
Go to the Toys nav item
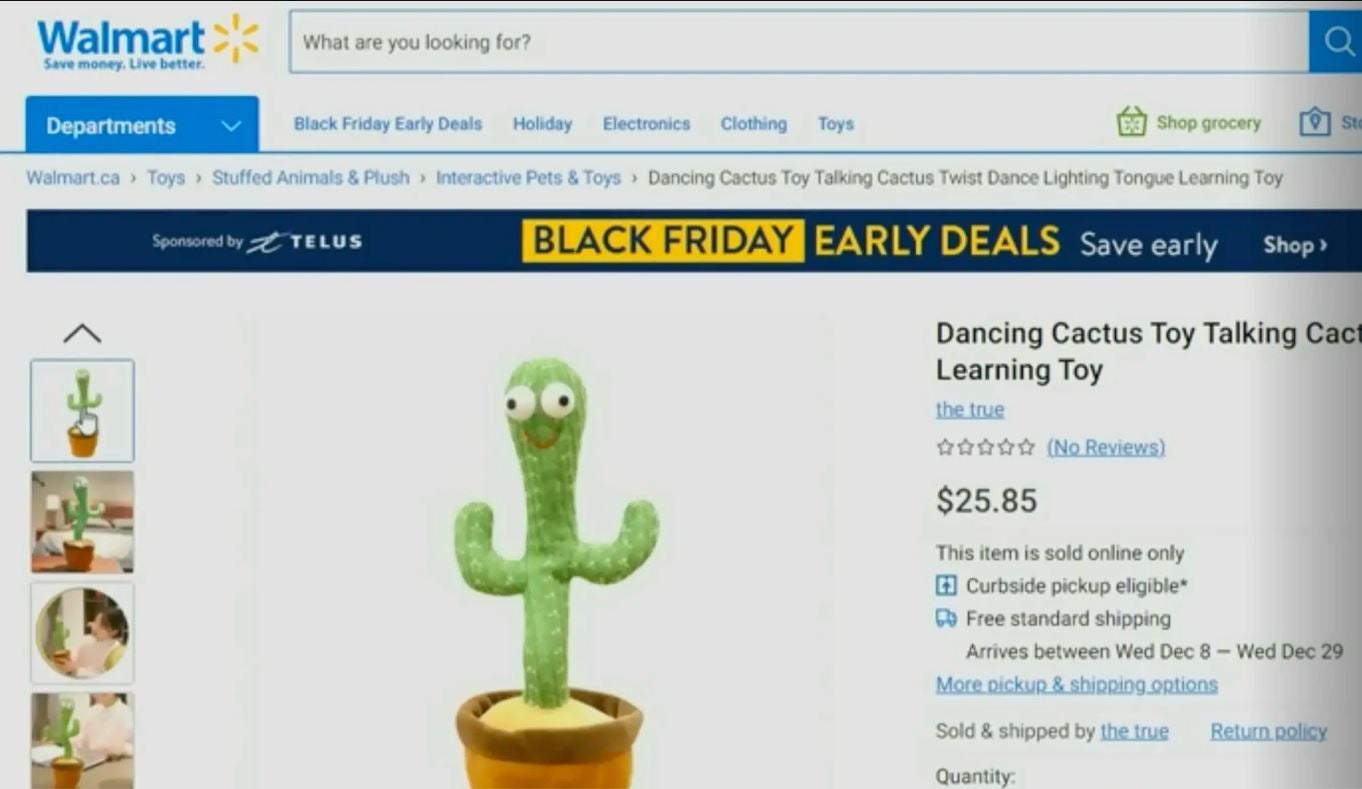click(835, 124)
